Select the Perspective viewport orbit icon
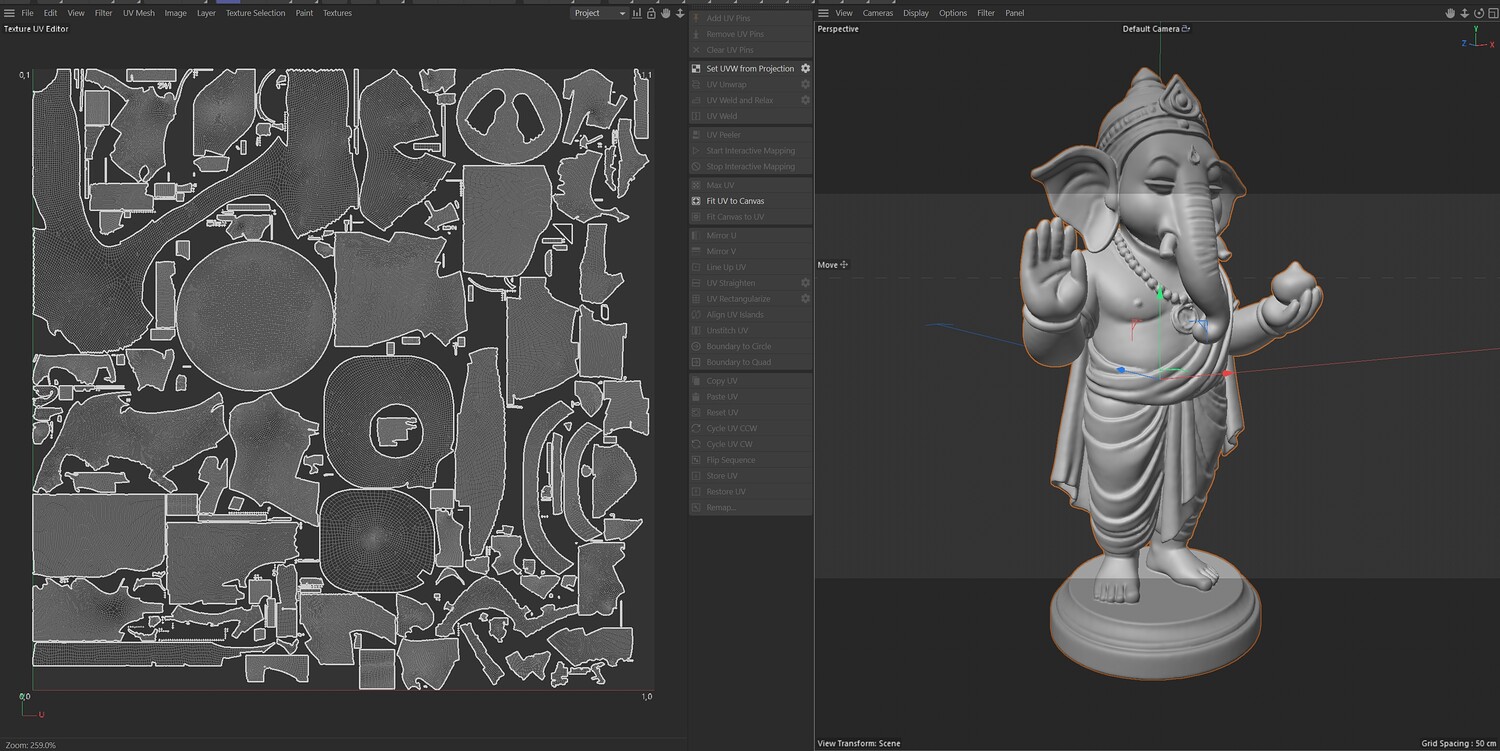 coord(1479,13)
